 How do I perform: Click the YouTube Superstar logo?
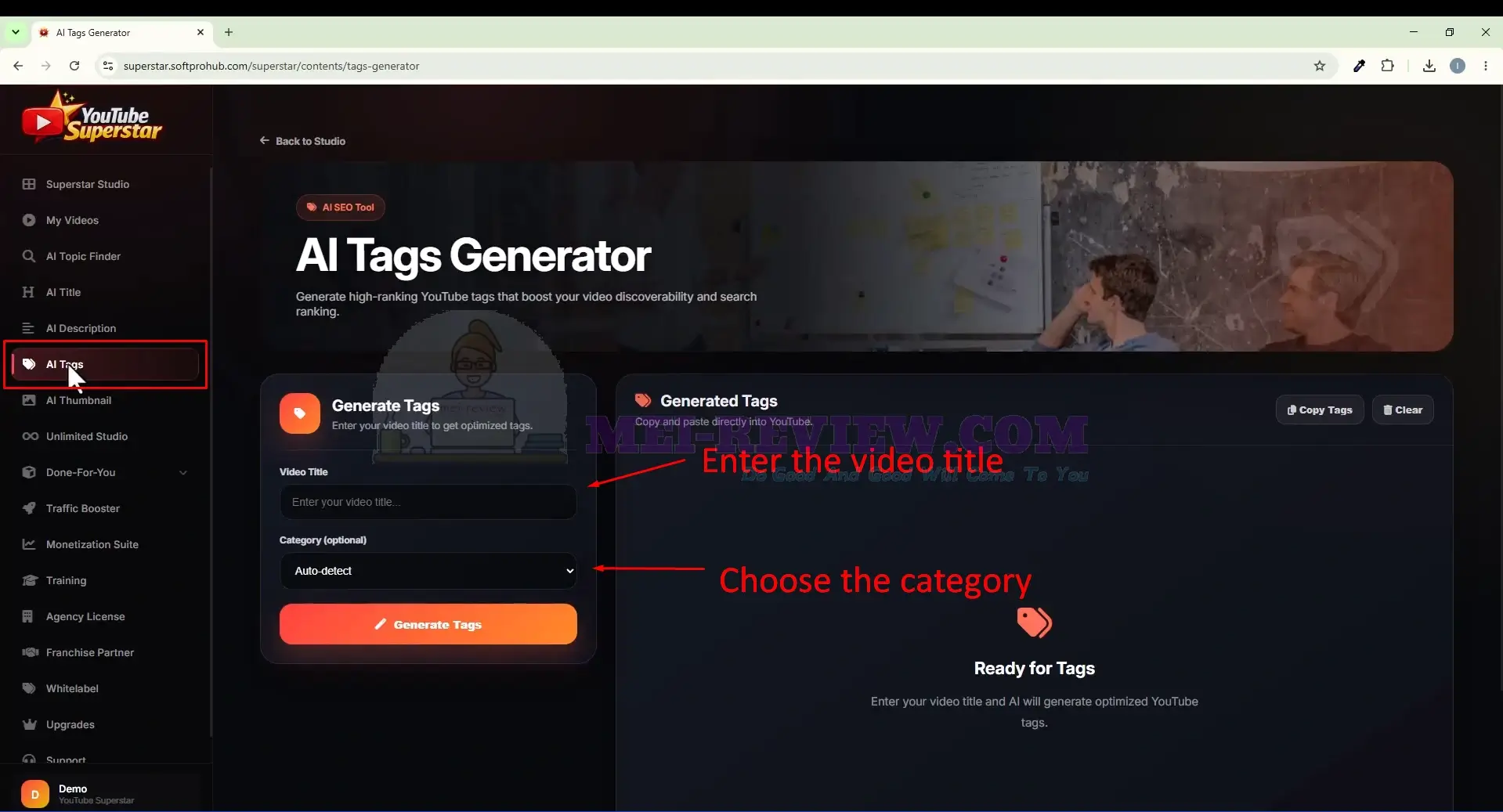92,117
